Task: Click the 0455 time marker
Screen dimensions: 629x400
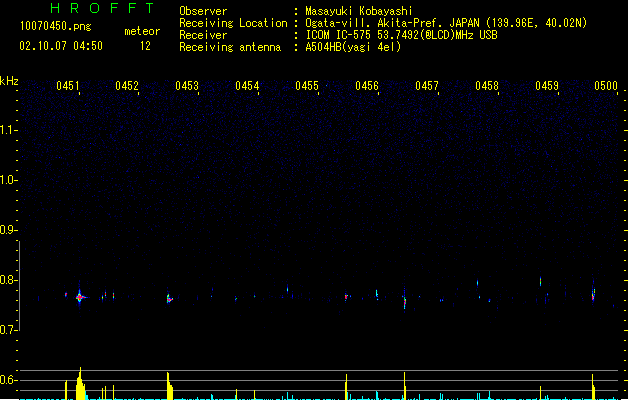Action: click(307, 86)
